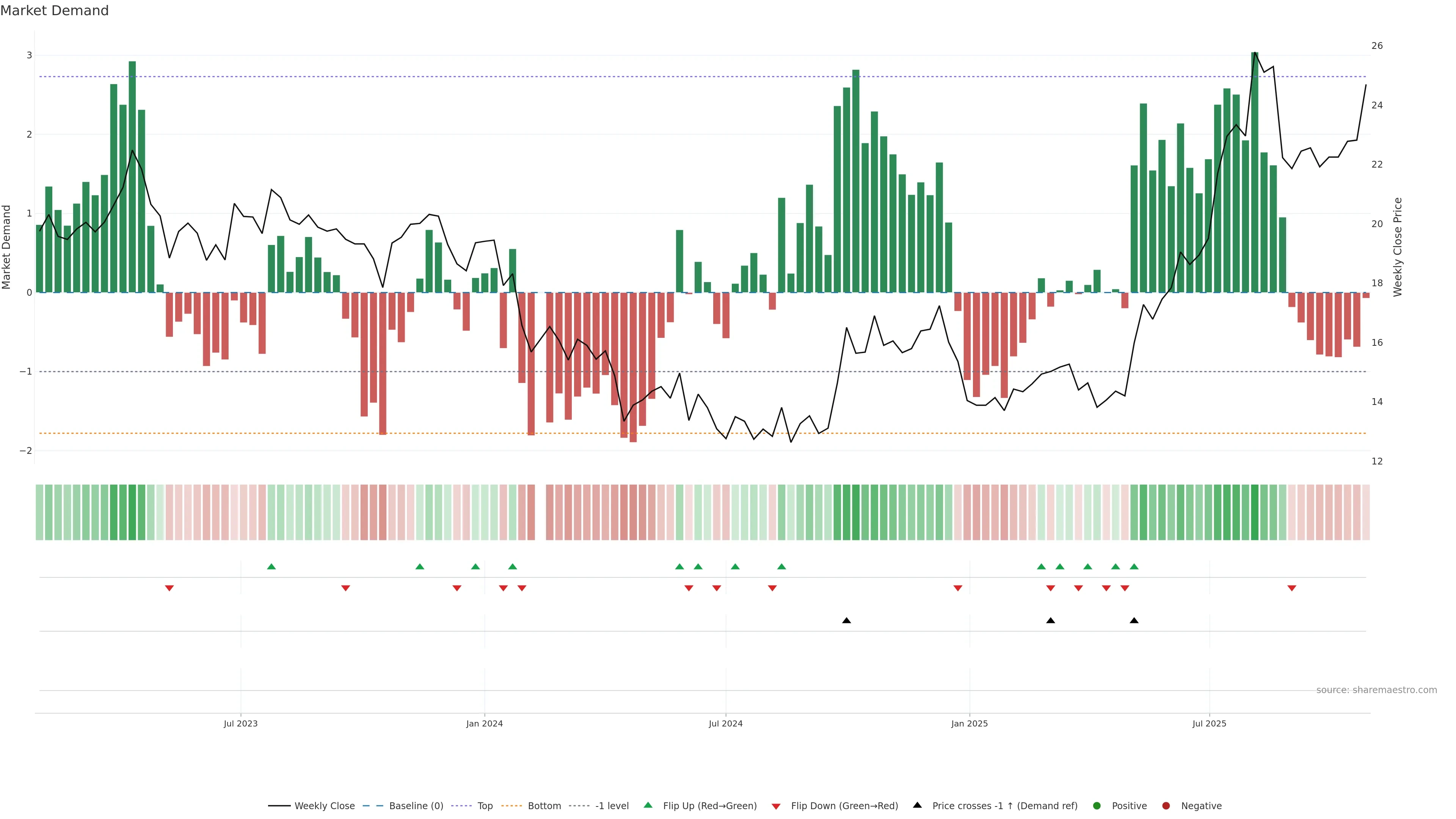Click the leftmost green flip-up triangle marker
This screenshot has height=819, width=1456.
(271, 566)
